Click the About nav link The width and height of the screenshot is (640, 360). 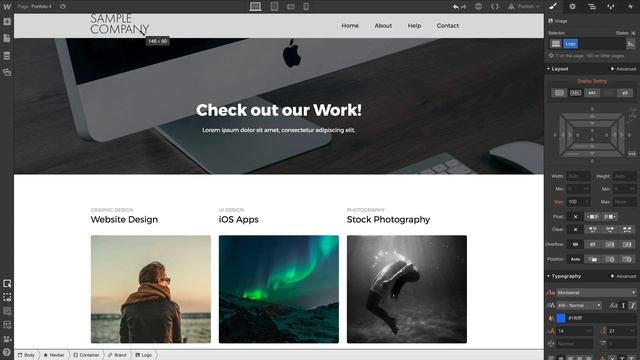pyautogui.click(x=383, y=26)
